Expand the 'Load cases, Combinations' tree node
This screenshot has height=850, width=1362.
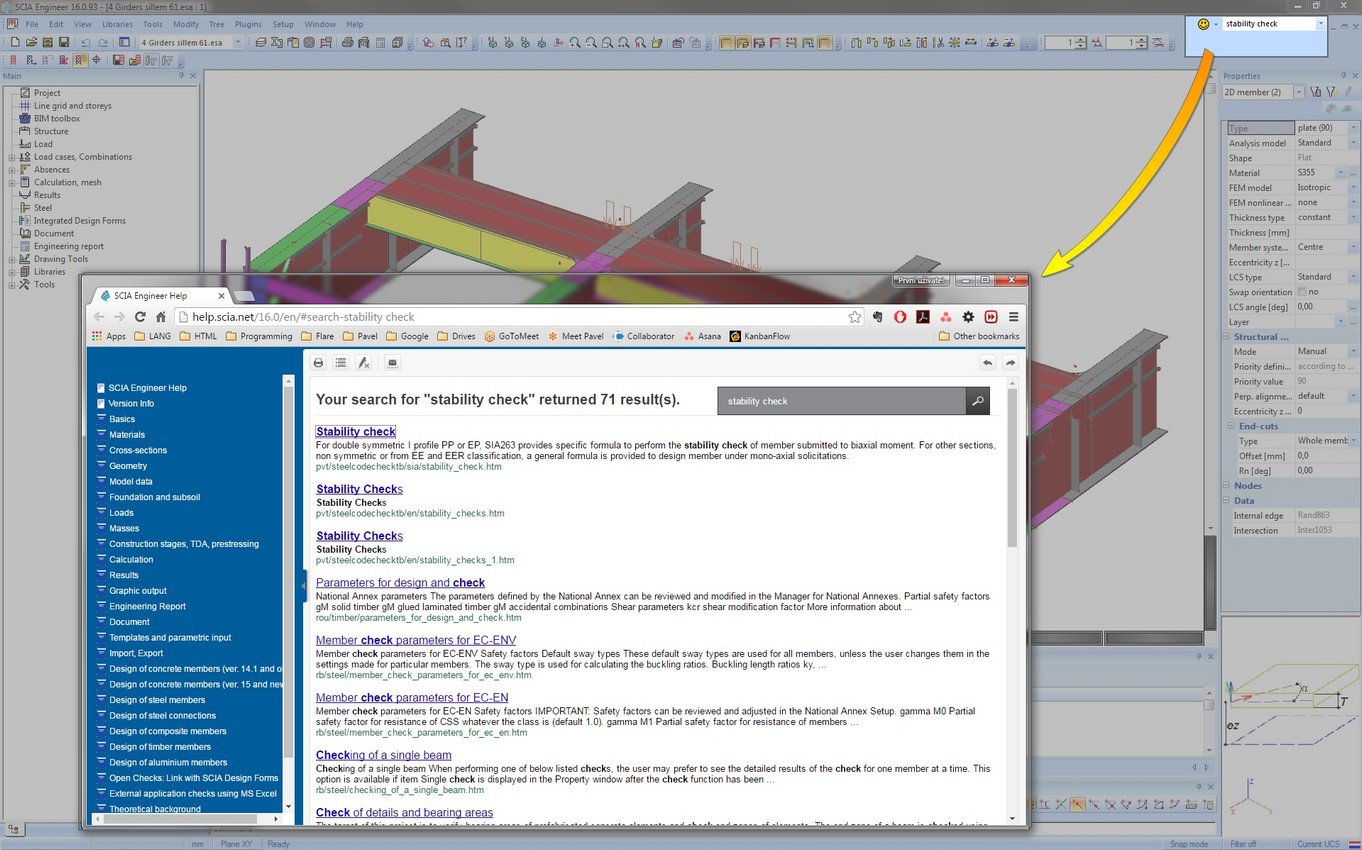[12, 157]
